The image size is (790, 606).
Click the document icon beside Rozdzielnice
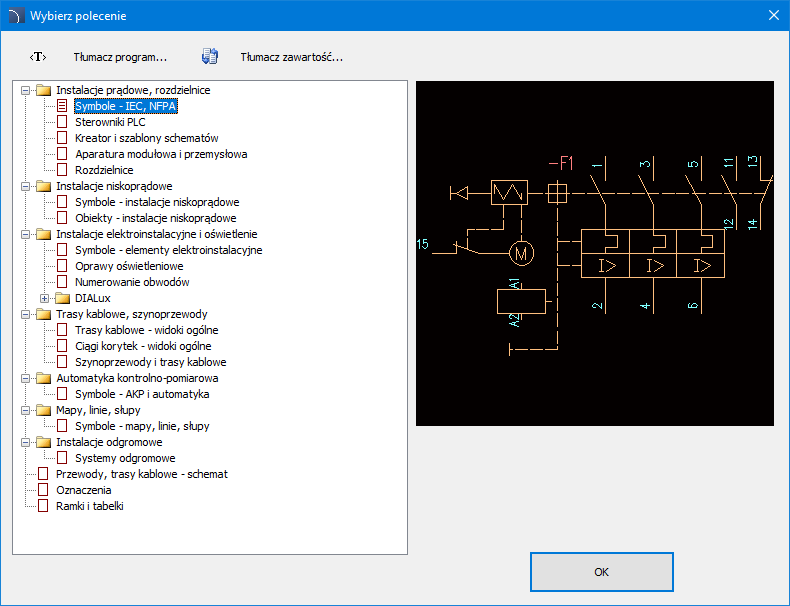click(62, 170)
